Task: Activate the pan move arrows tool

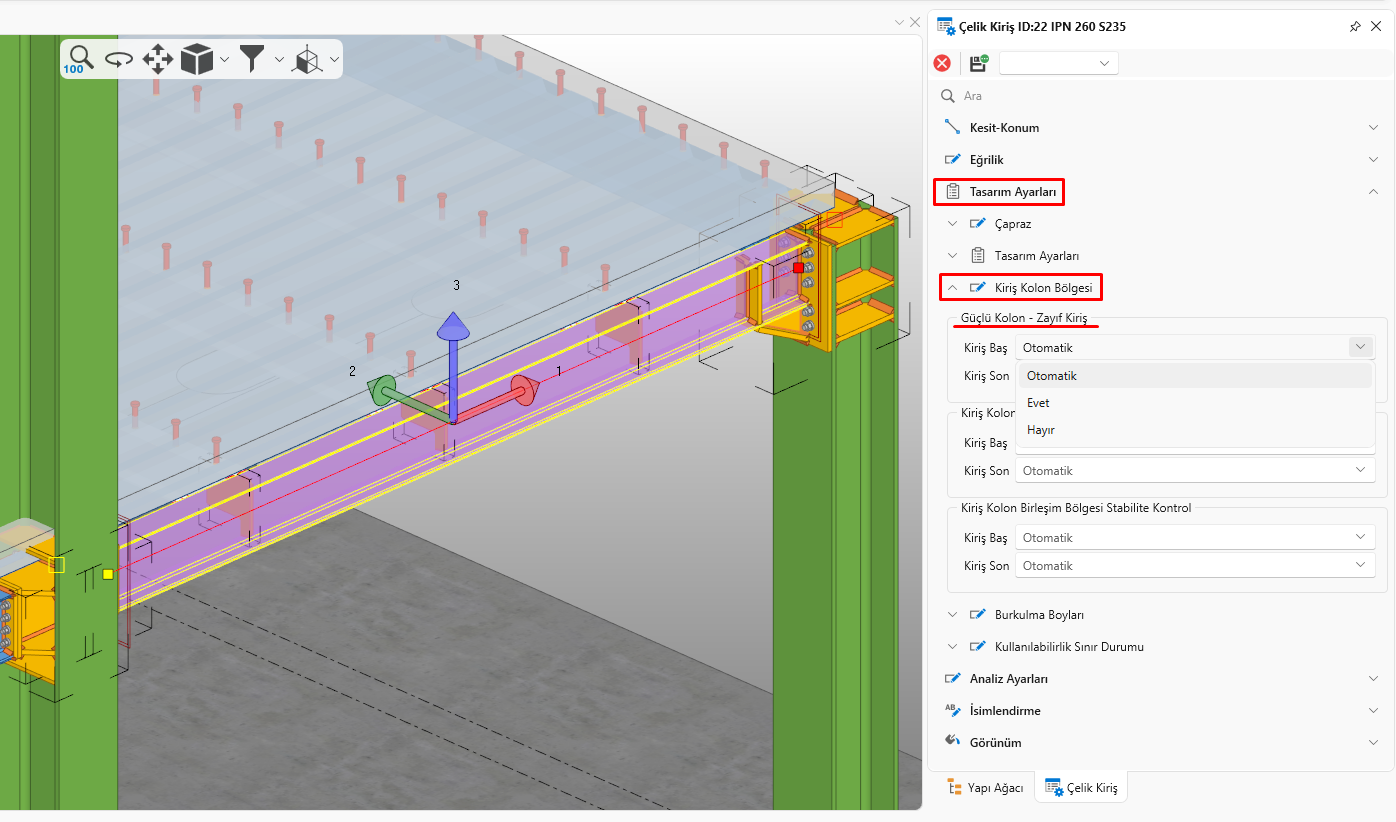Action: [x=158, y=60]
